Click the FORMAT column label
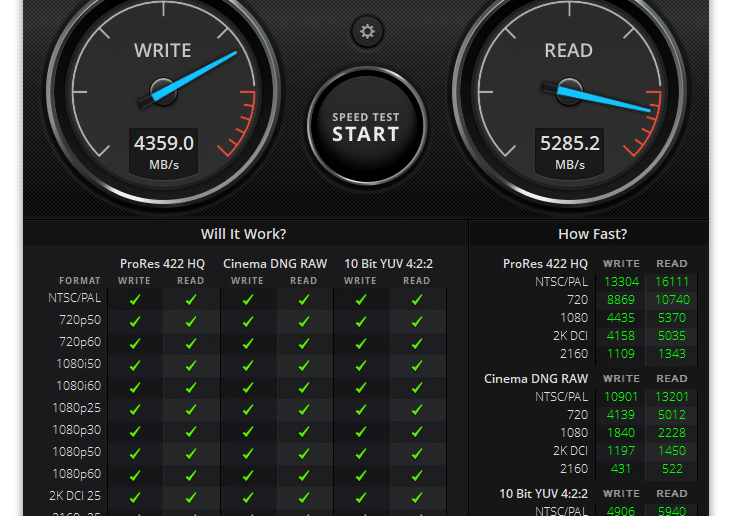This screenshot has width=732, height=516. (x=80, y=281)
